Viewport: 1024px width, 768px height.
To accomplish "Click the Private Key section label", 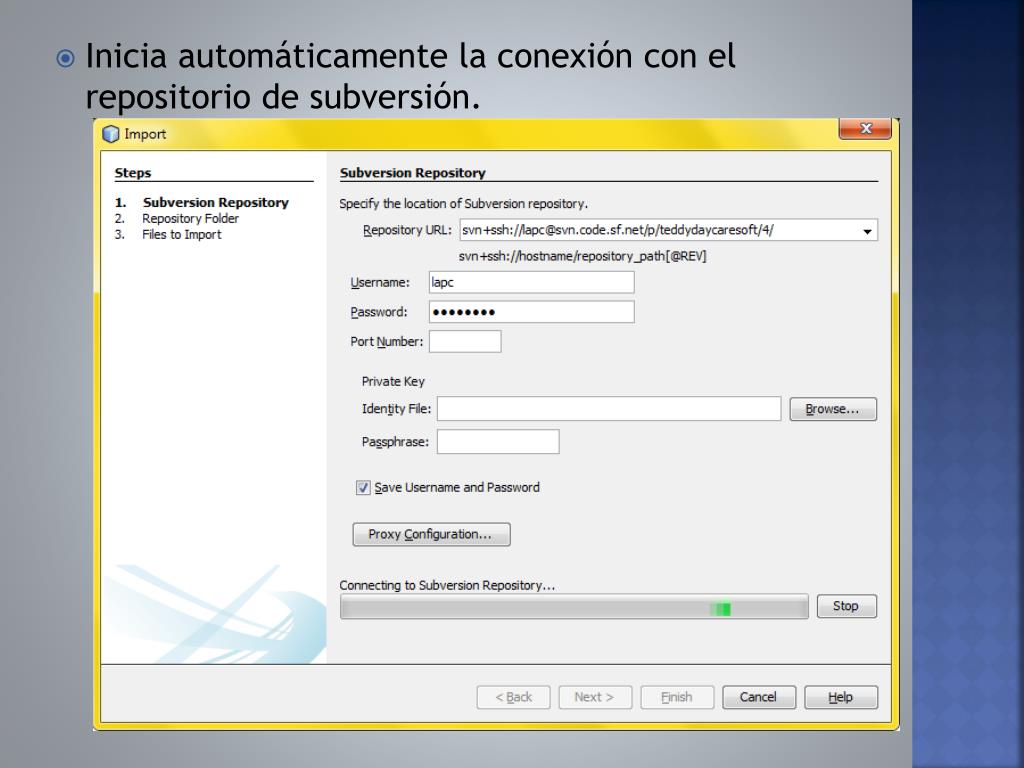I will [393, 381].
